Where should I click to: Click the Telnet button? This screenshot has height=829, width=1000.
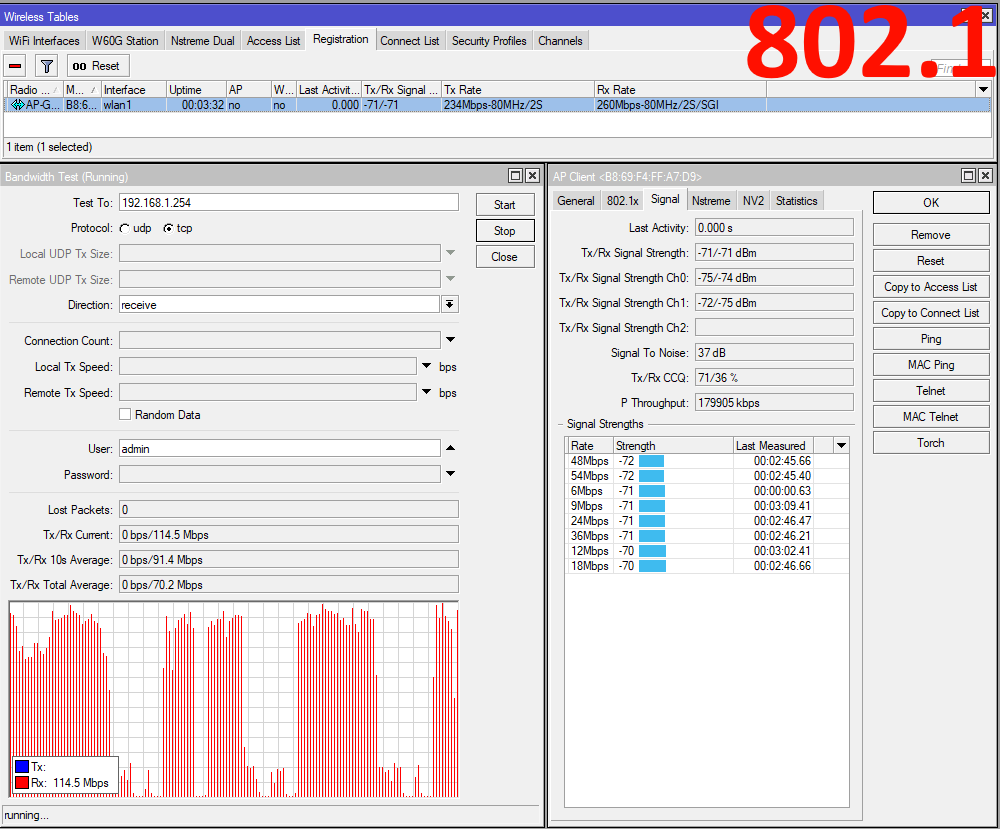tap(931, 391)
